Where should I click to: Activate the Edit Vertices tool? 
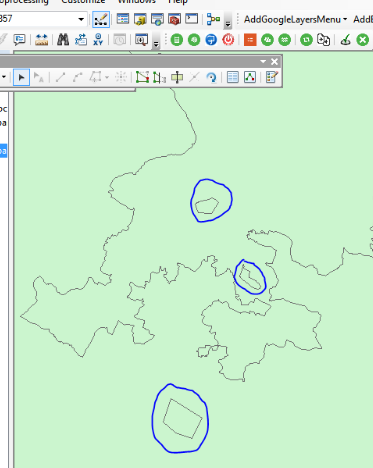point(142,77)
